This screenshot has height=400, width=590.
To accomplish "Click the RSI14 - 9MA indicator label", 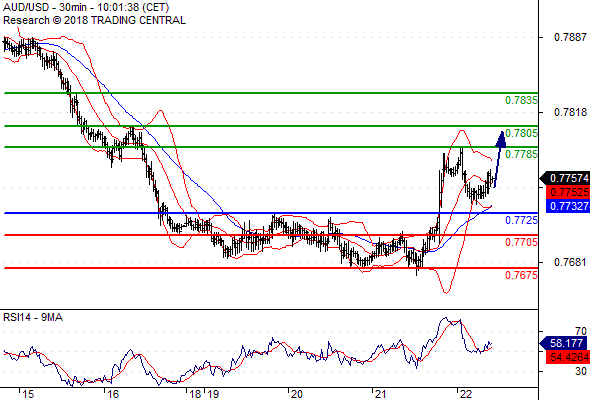I will tap(33, 317).
